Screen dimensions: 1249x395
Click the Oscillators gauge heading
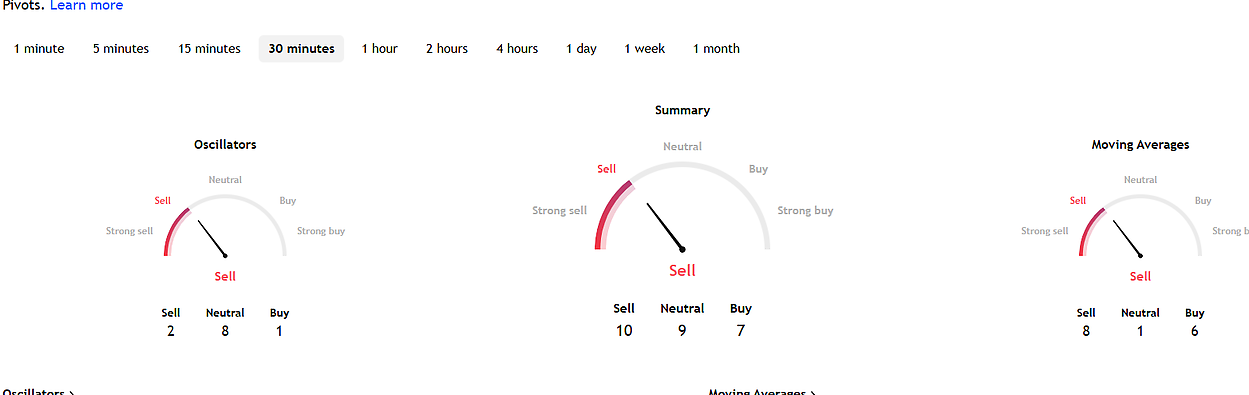[x=225, y=145]
